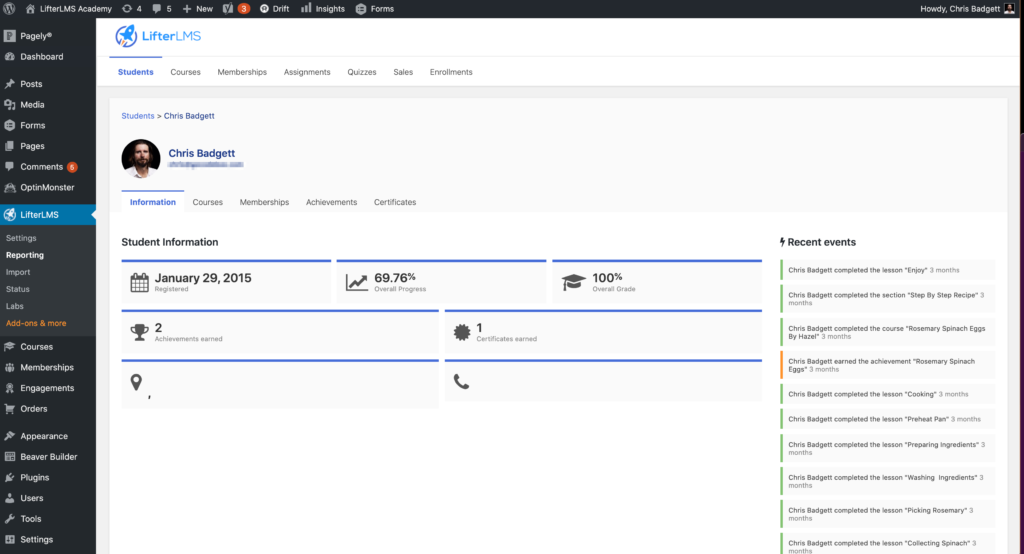This screenshot has height=554, width=1024.
Task: Click the Tools wrench icon
Action: click(x=10, y=519)
